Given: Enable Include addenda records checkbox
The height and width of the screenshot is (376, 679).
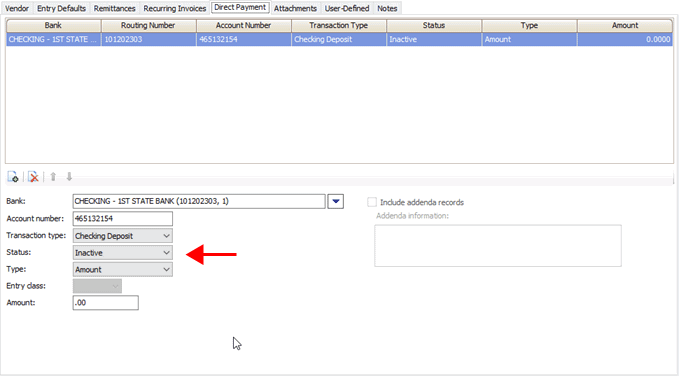Looking at the screenshot, I should [x=372, y=202].
